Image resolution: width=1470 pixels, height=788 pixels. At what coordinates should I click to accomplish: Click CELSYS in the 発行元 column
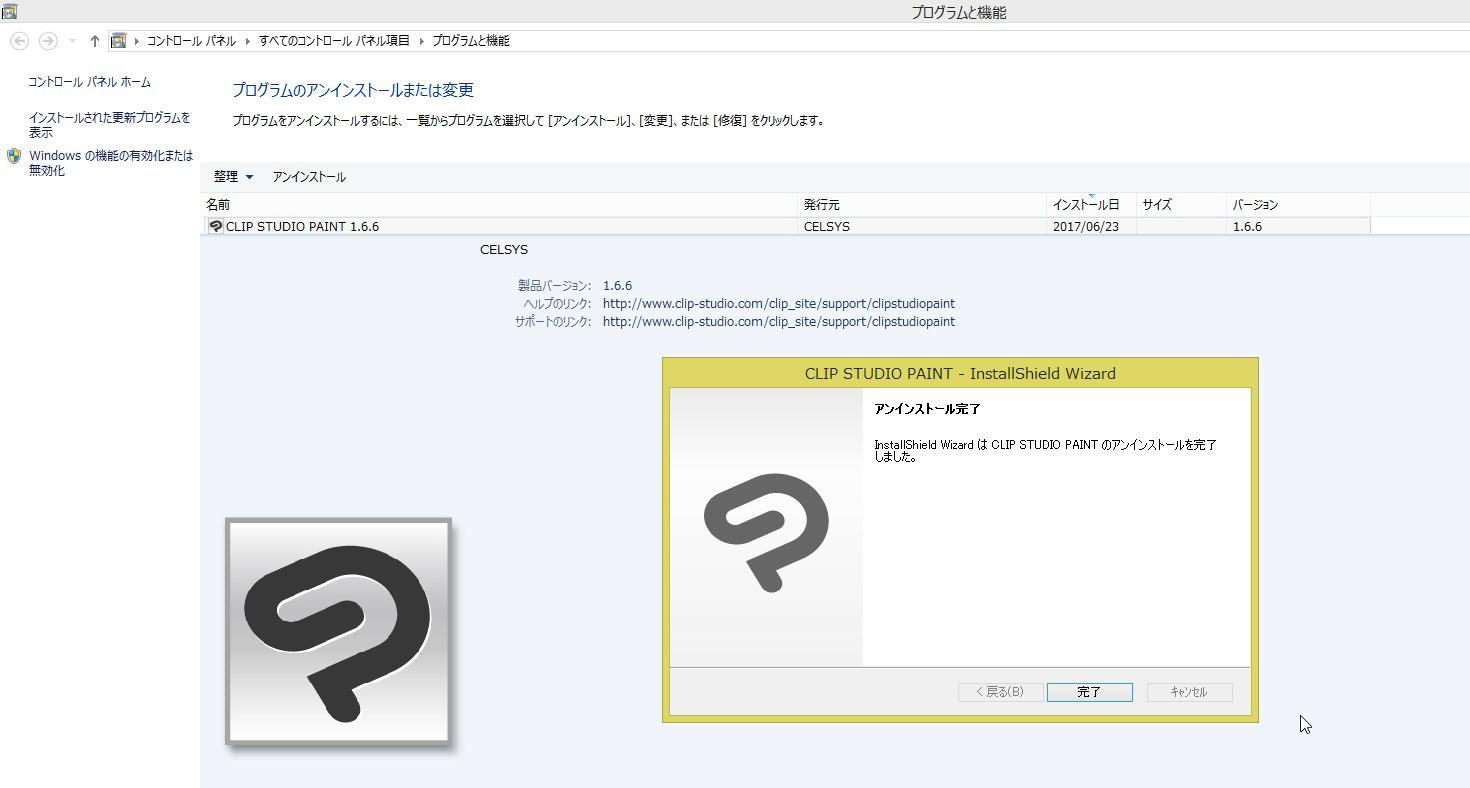(827, 227)
